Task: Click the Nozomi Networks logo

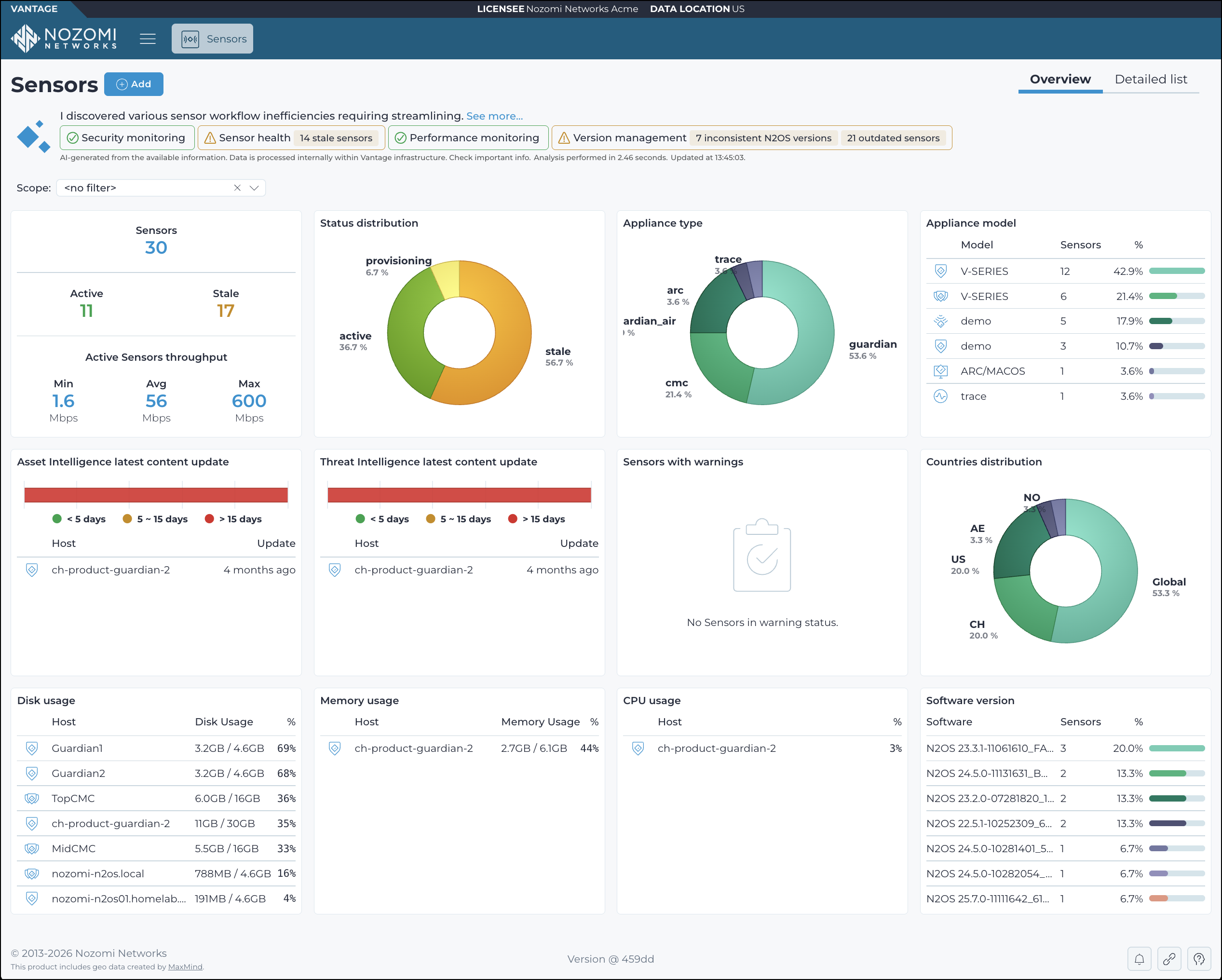Action: pos(64,39)
